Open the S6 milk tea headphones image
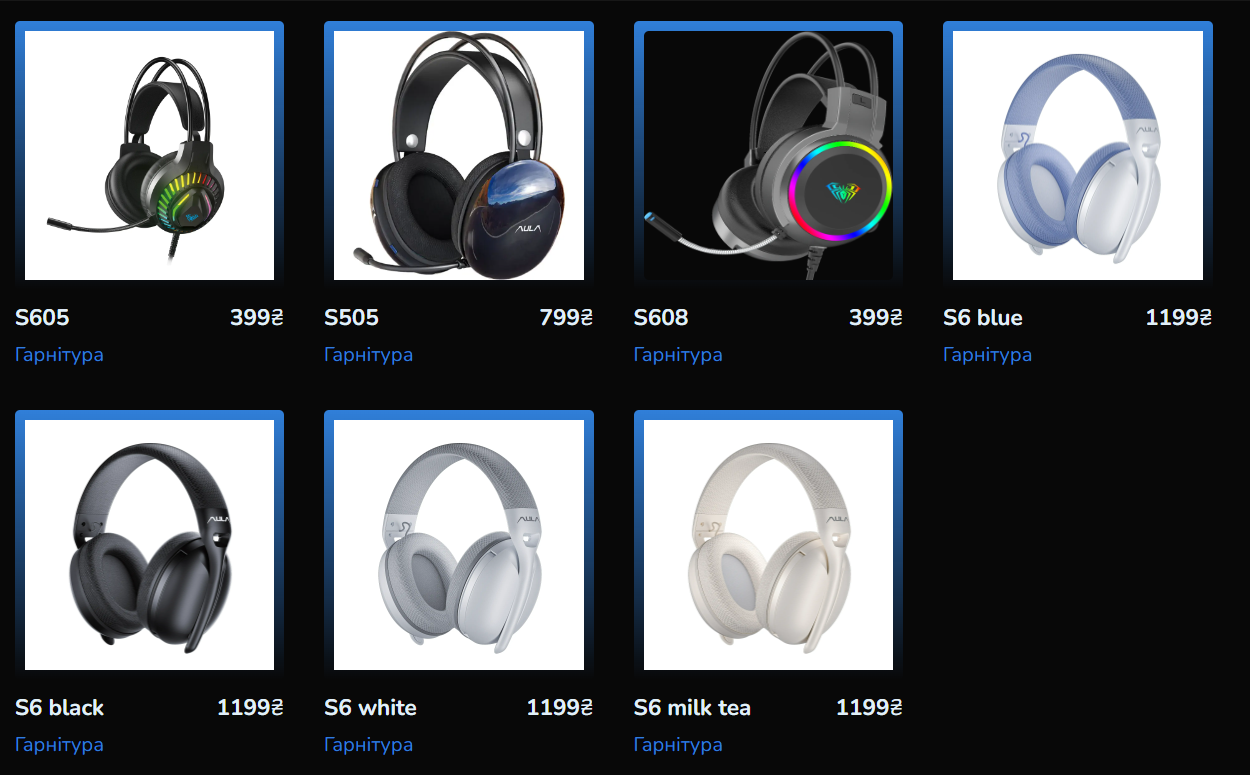Screen dimensions: 1250x775 click(x=768, y=544)
